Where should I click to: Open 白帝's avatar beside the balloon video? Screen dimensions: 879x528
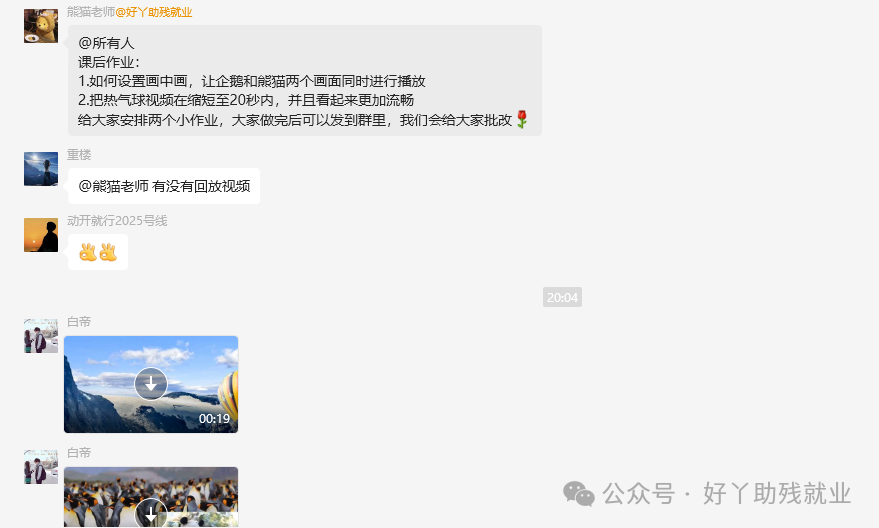tap(41, 336)
